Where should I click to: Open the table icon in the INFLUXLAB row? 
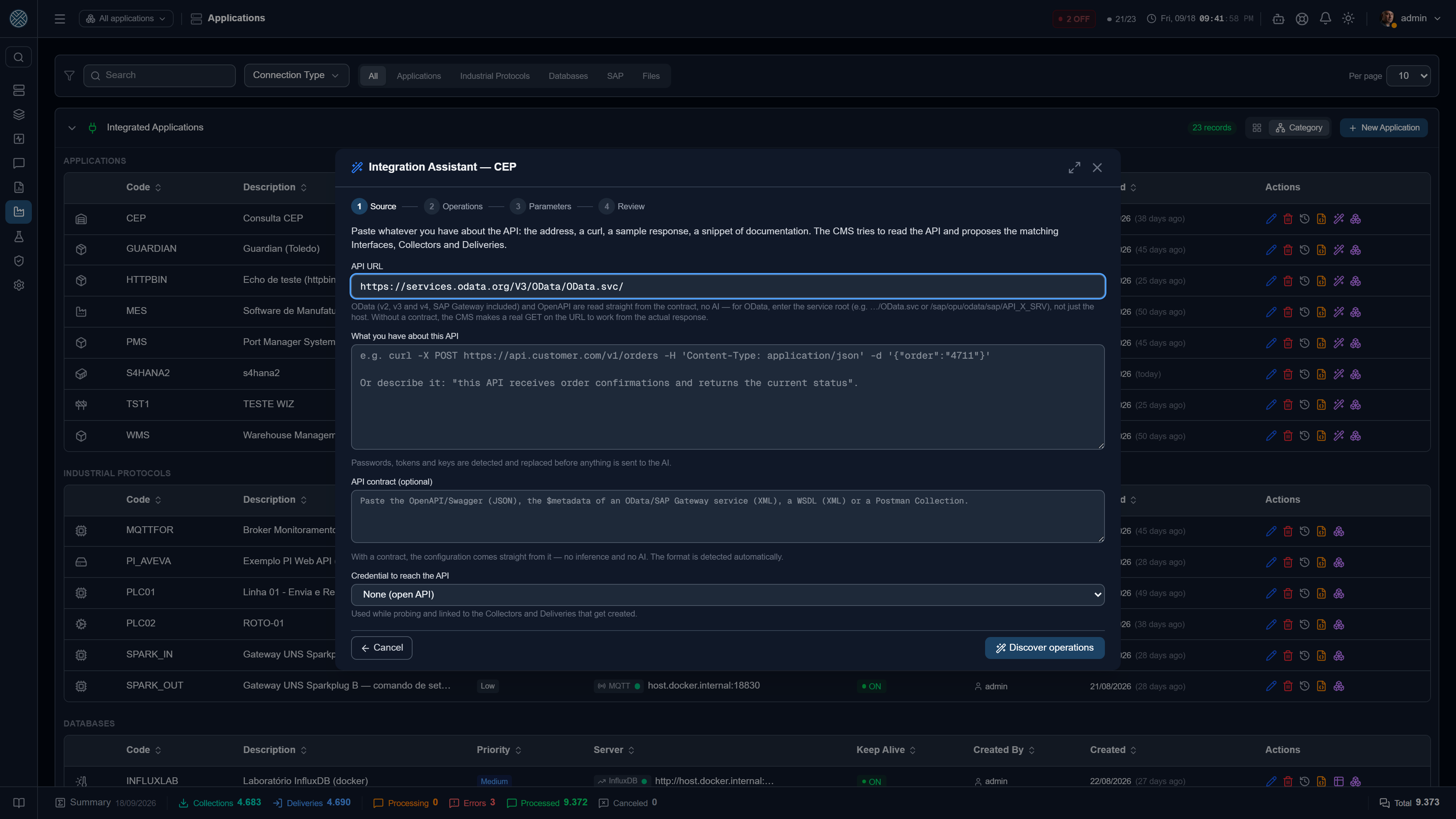point(1338,781)
